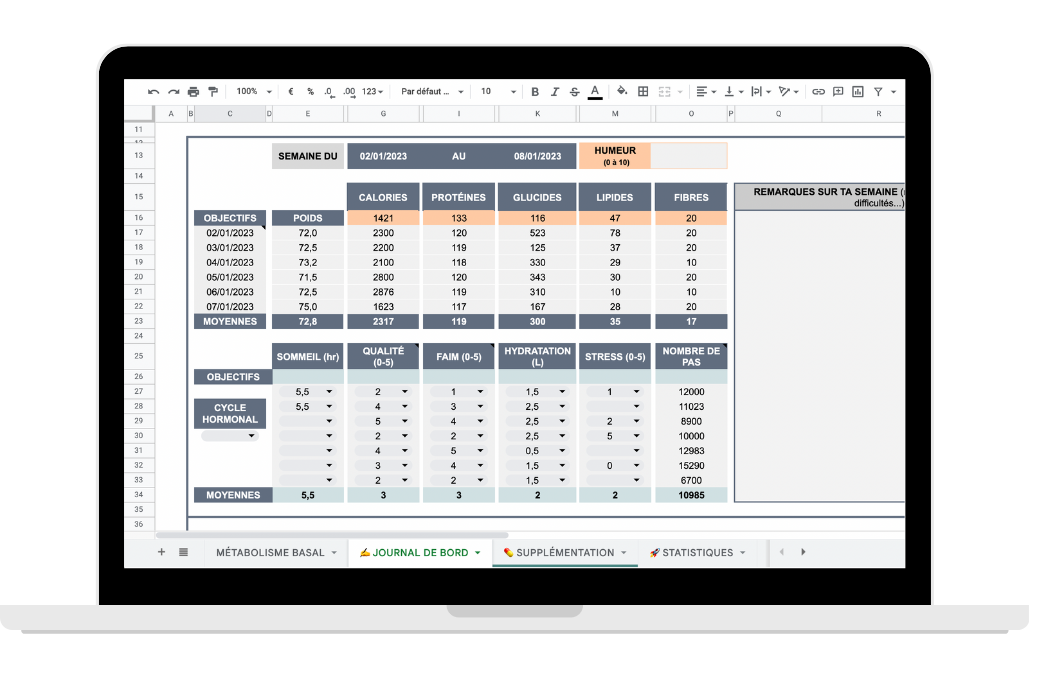Click the print icon
Viewport: 1042px width, 692px height.
193,91
